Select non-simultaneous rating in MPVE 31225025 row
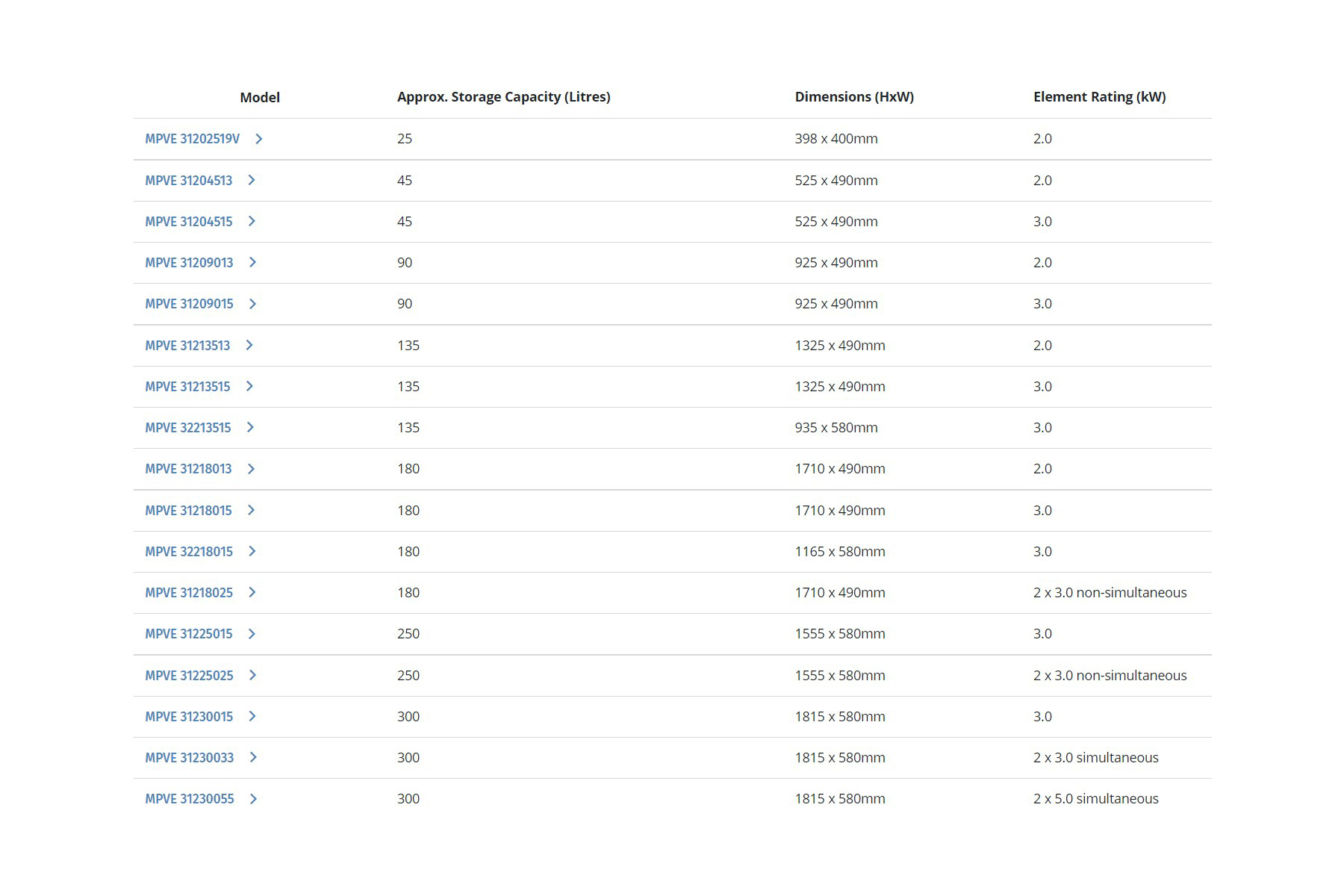The width and height of the screenshot is (1344, 896). (x=1110, y=676)
